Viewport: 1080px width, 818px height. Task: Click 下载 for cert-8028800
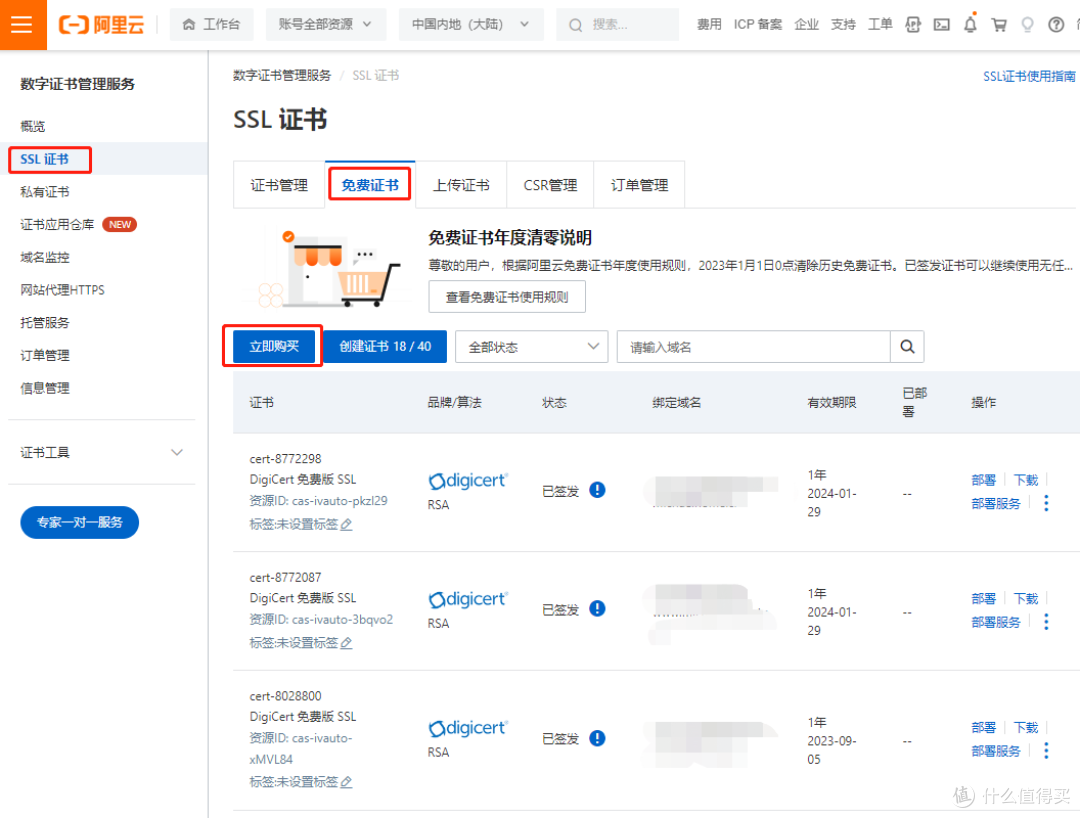(1026, 728)
